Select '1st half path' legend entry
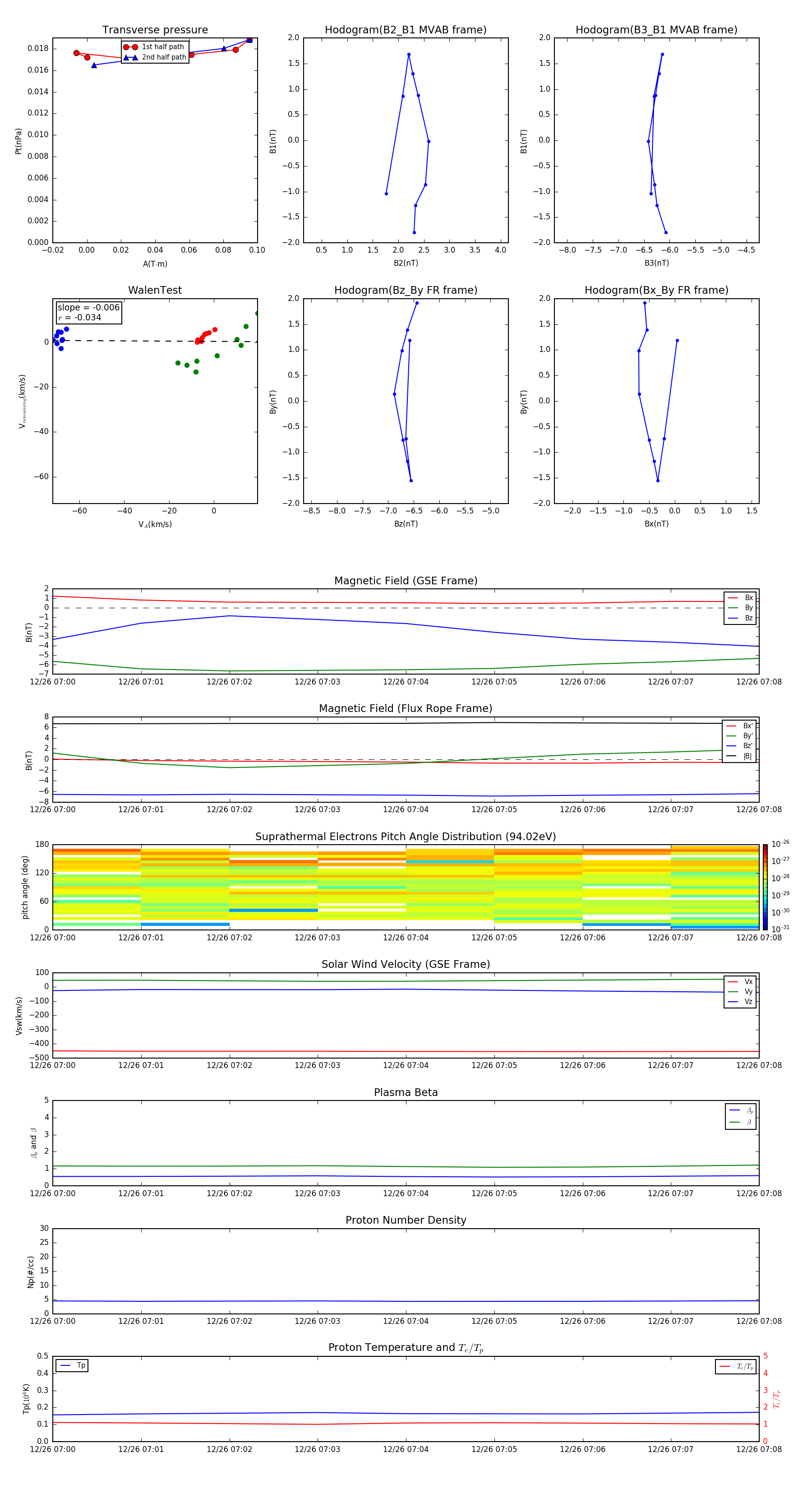Viewport: 812px width, 1489px height. 155,47
